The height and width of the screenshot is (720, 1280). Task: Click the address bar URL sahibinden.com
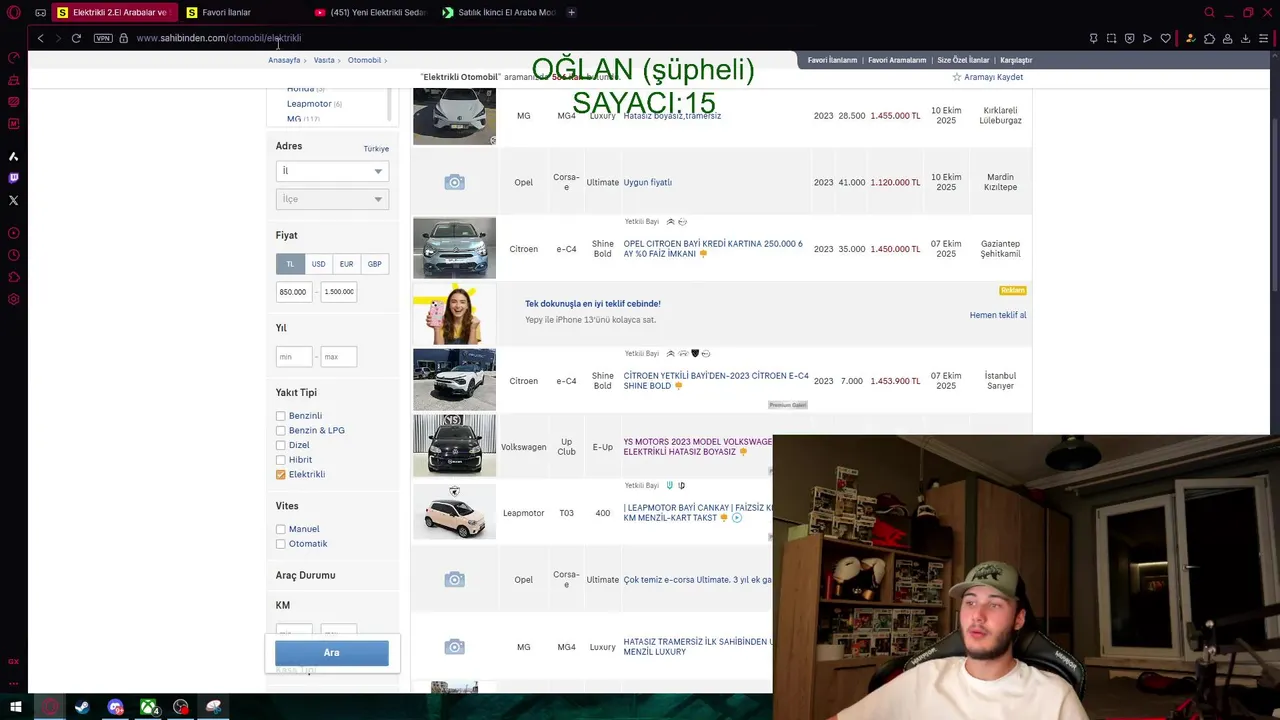pyautogui.click(x=218, y=38)
